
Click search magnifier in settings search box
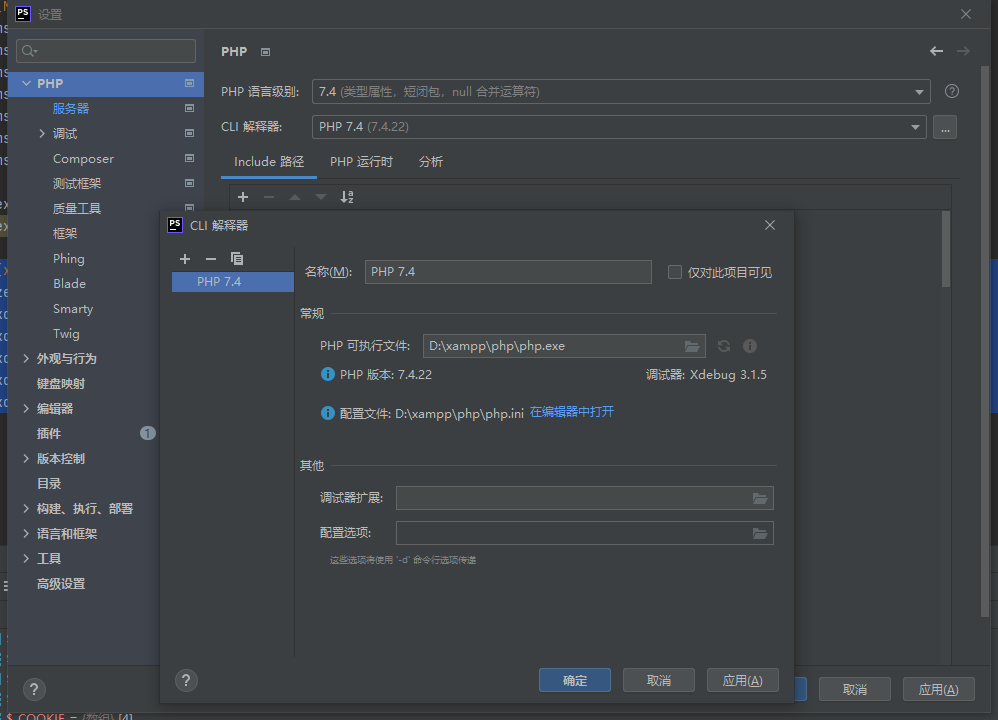29,51
